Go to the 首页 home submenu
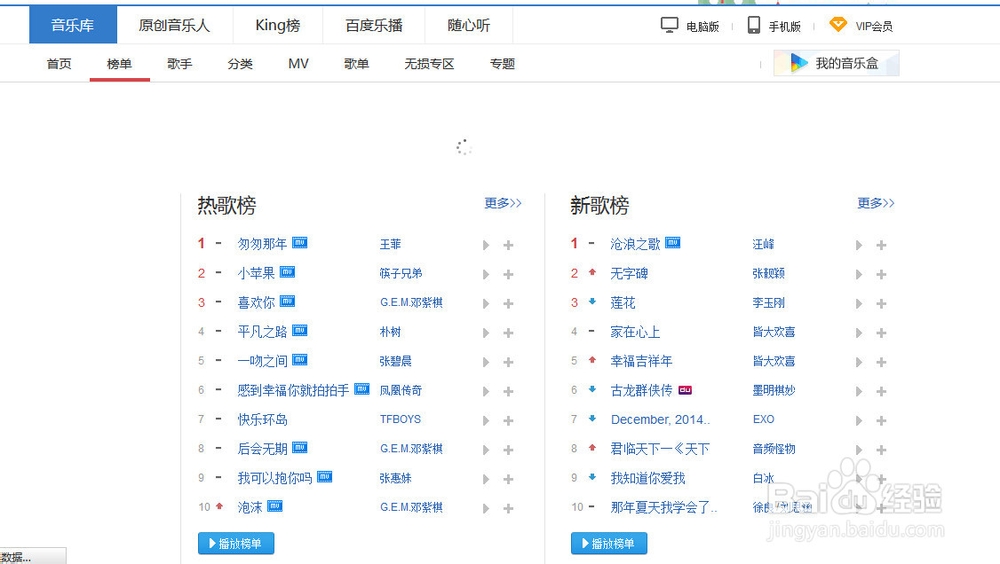 click(59, 64)
